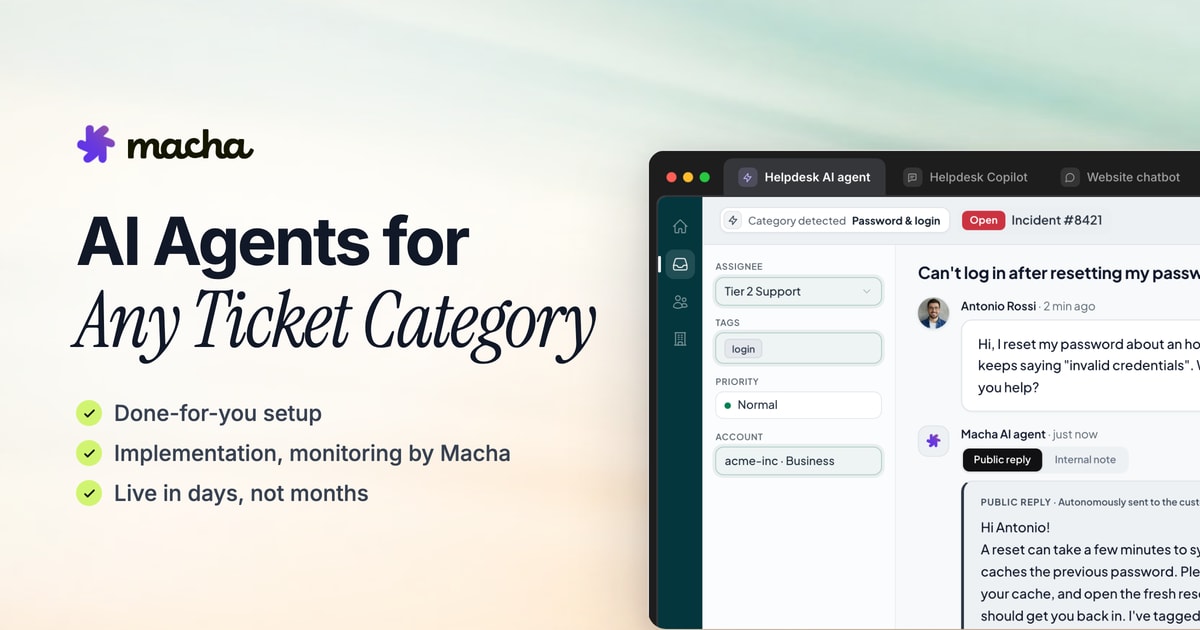
Task: Click the login tag in Tags field
Action: click(x=743, y=349)
